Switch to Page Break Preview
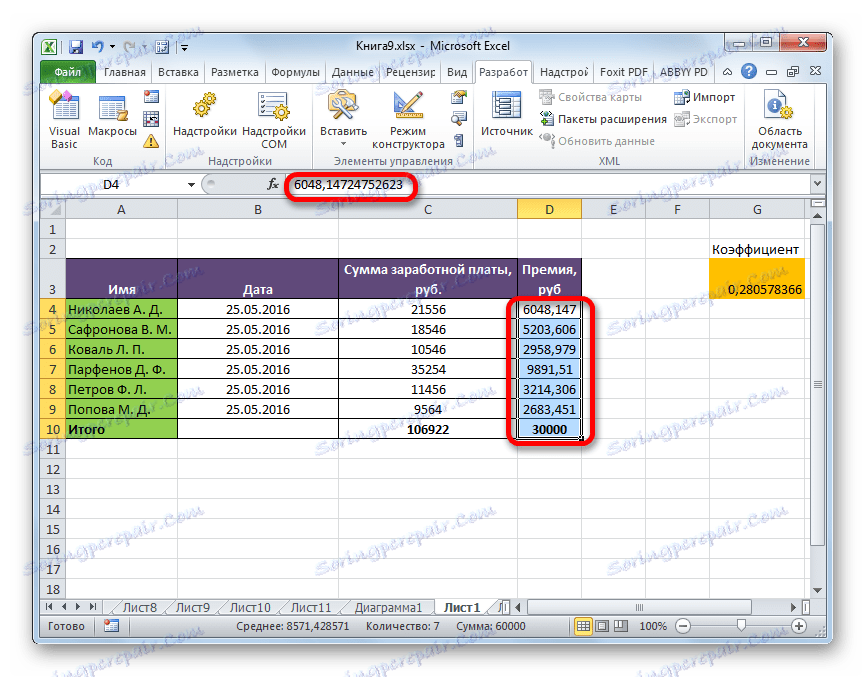Screen dimensions: 866x677 (x=621, y=626)
